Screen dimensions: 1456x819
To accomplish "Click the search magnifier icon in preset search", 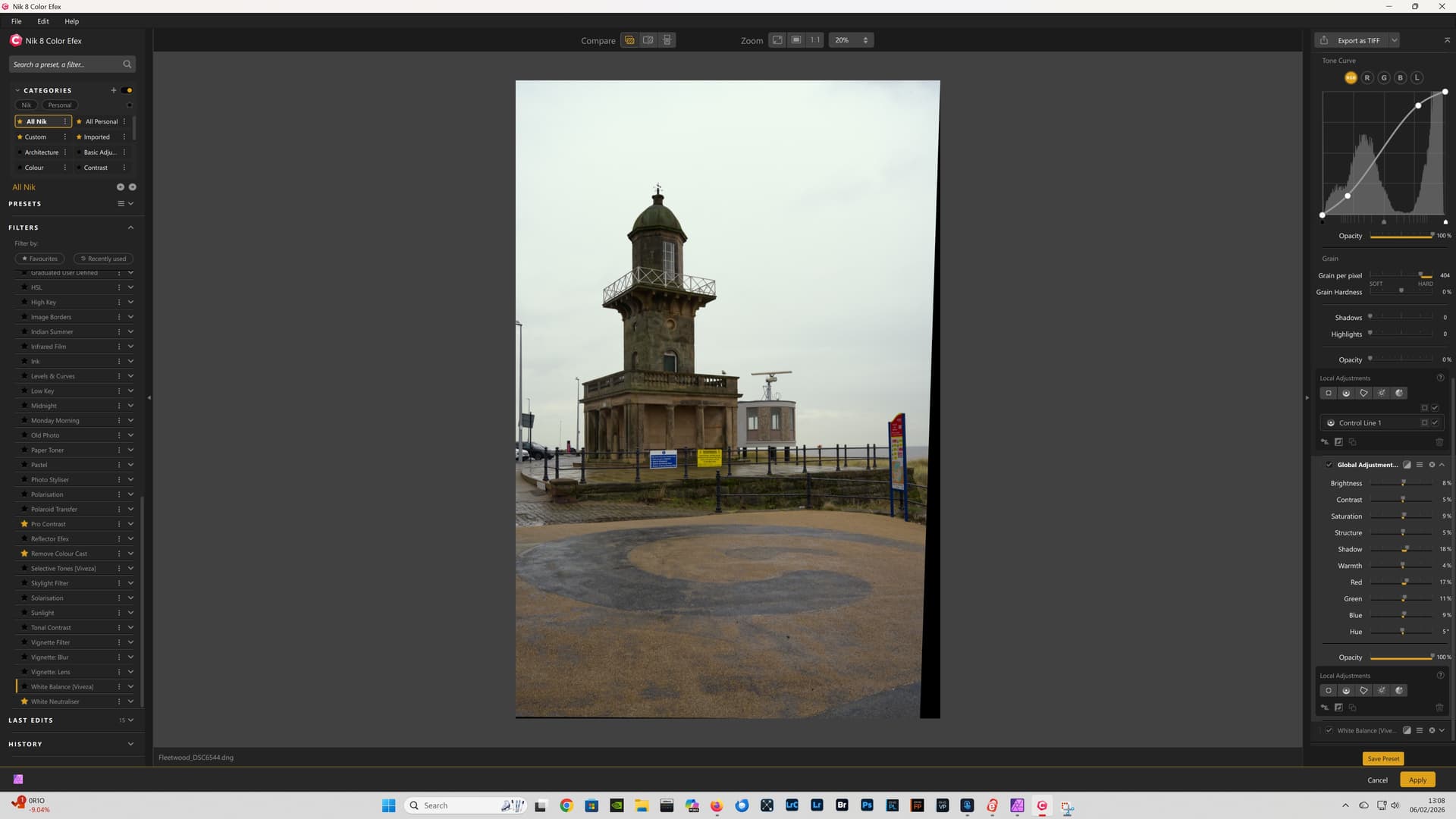I will (x=127, y=64).
